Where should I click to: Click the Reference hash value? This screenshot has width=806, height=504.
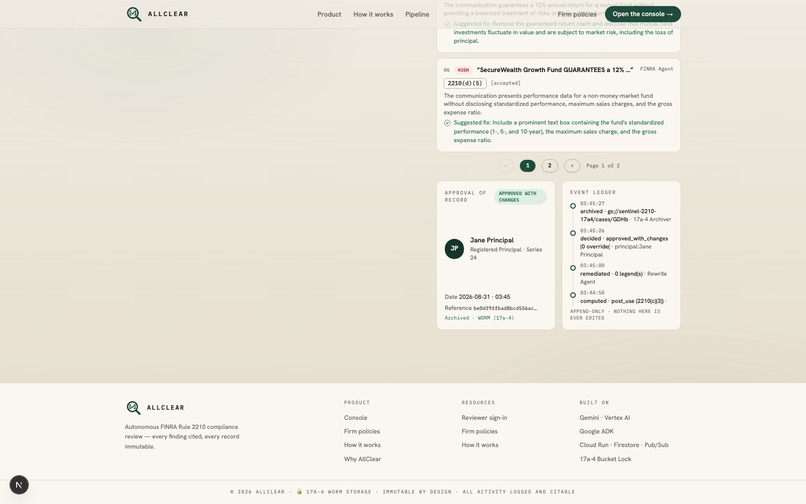(x=505, y=308)
